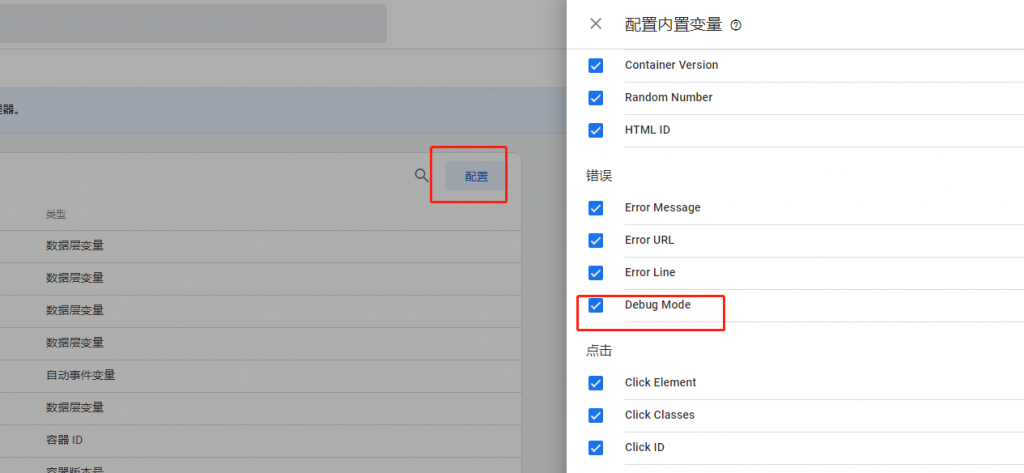Viewport: 1024px width, 473px height.
Task: Click the 类型 column header
Action: [56, 214]
